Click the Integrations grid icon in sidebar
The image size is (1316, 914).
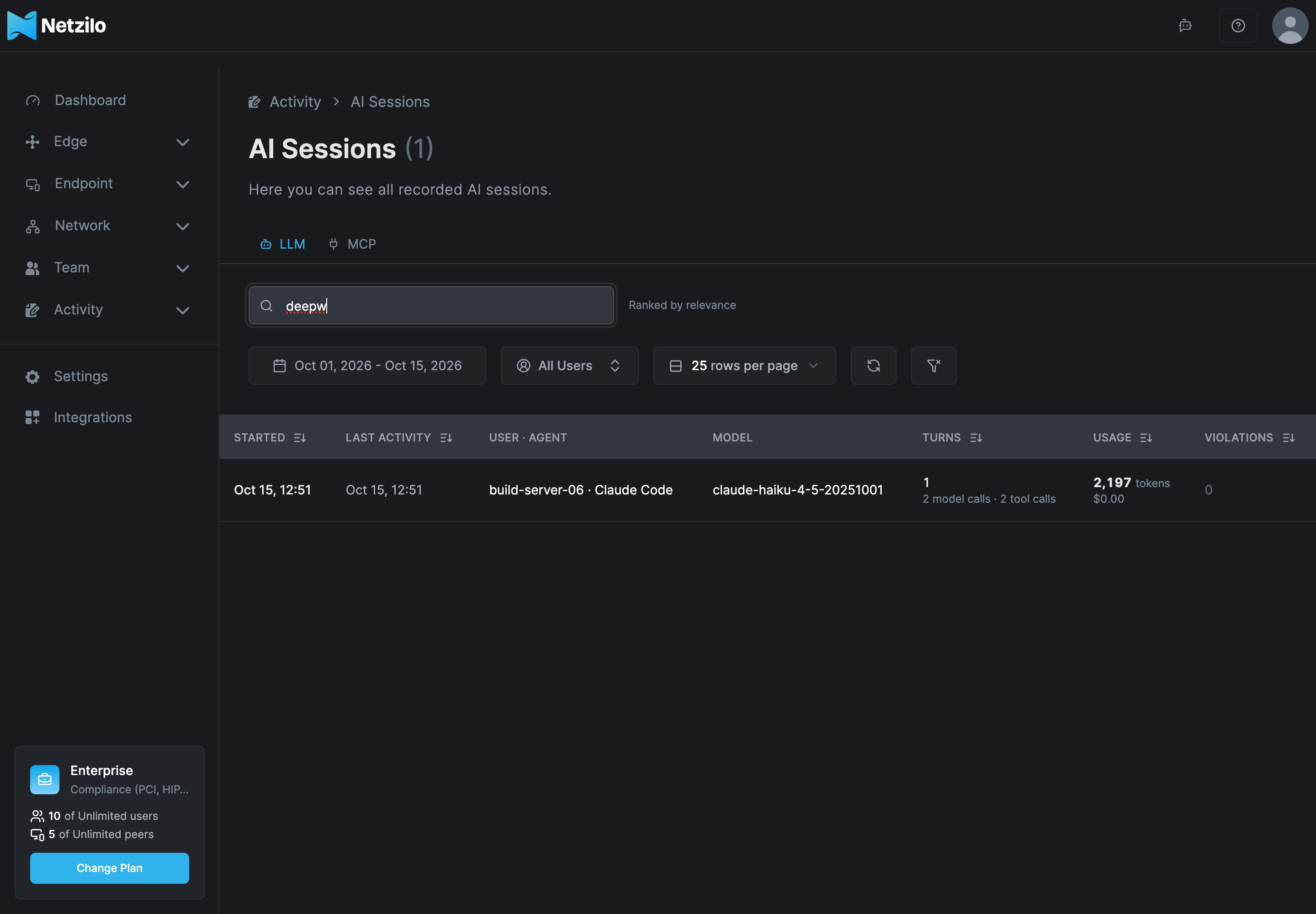[32, 418]
